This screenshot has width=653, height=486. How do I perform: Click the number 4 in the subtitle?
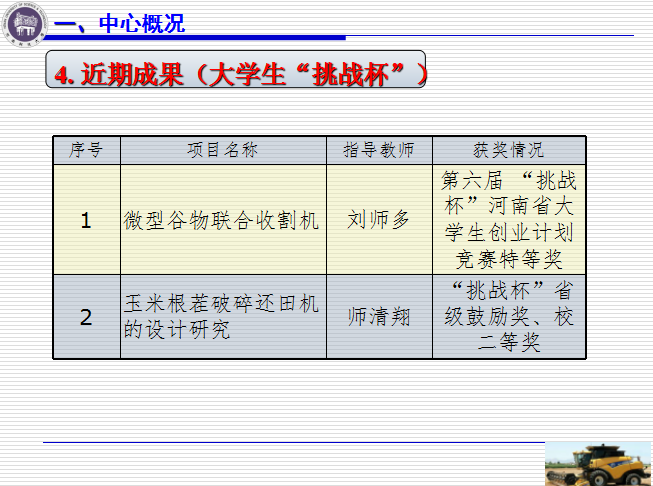point(64,76)
